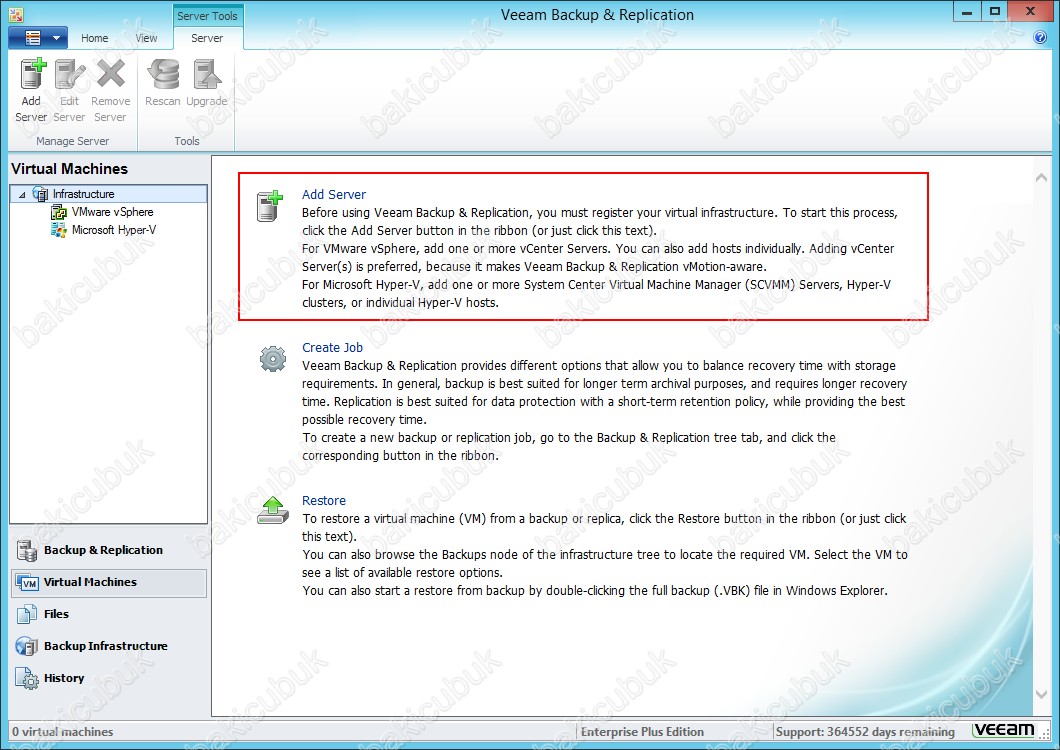Click the 'Manage Server' ribbon group label
Image resolution: width=1060 pixels, height=750 pixels.
click(x=72, y=141)
